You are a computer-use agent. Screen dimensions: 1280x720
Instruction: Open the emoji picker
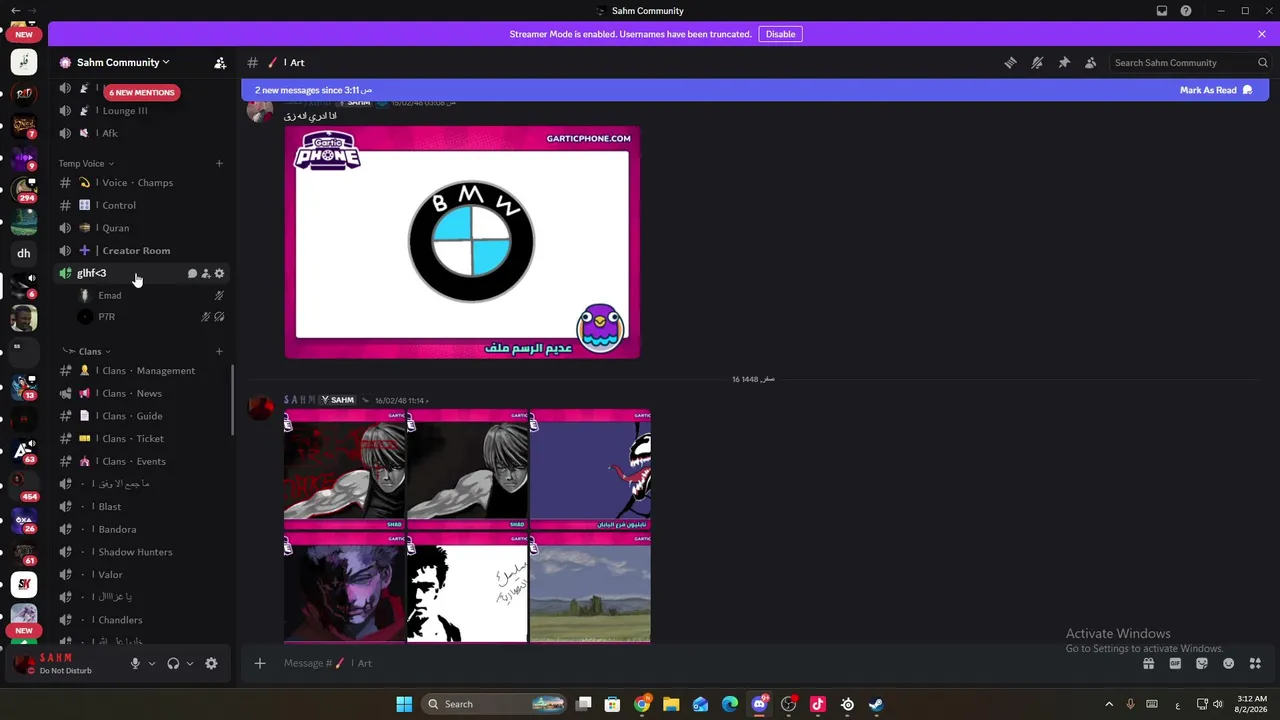pyautogui.click(x=1229, y=663)
